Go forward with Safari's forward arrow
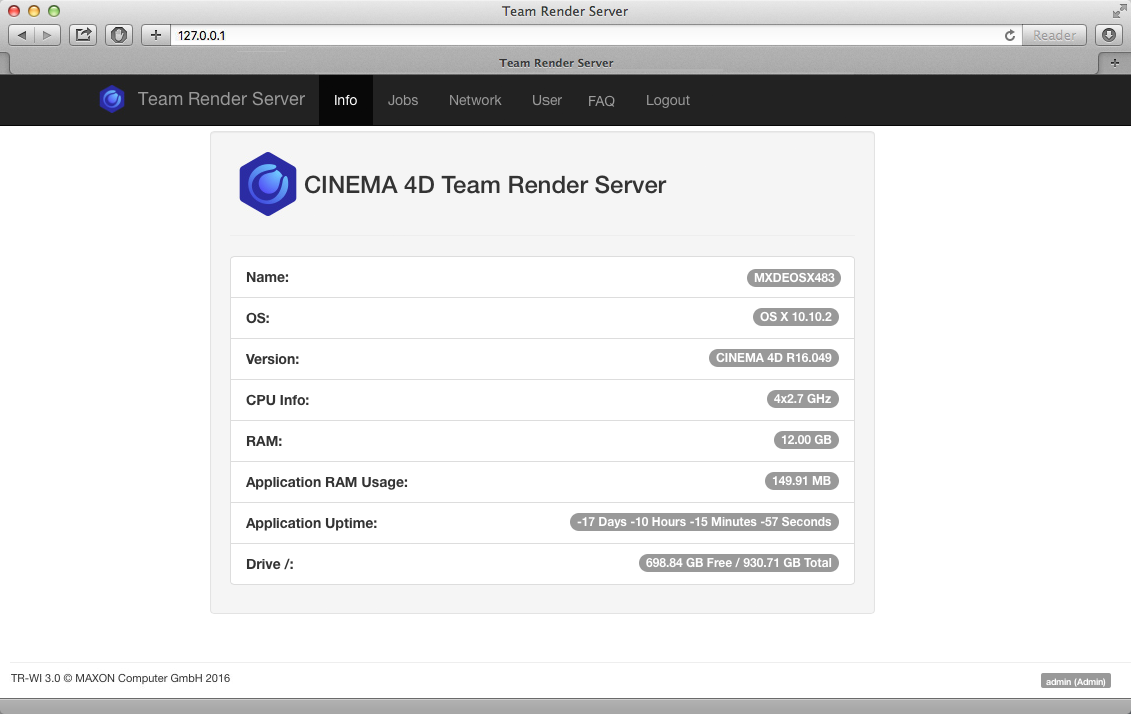1131x714 pixels. click(47, 35)
